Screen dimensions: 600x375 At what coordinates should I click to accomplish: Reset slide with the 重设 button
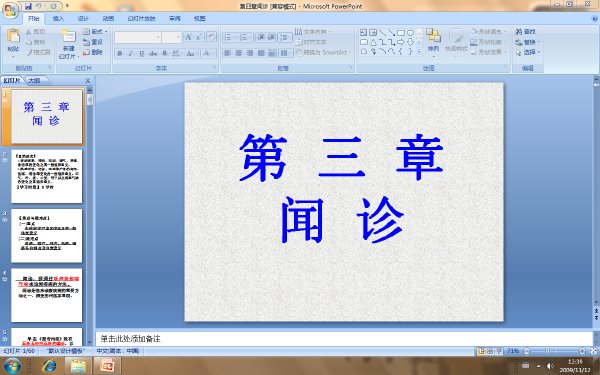point(93,42)
